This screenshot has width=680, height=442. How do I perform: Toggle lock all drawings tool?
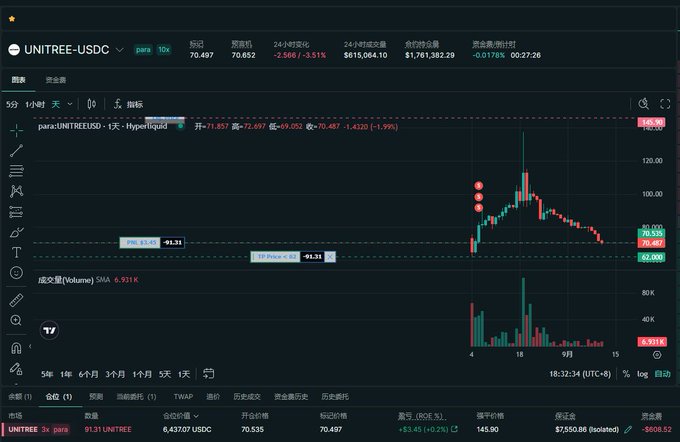(x=16, y=369)
